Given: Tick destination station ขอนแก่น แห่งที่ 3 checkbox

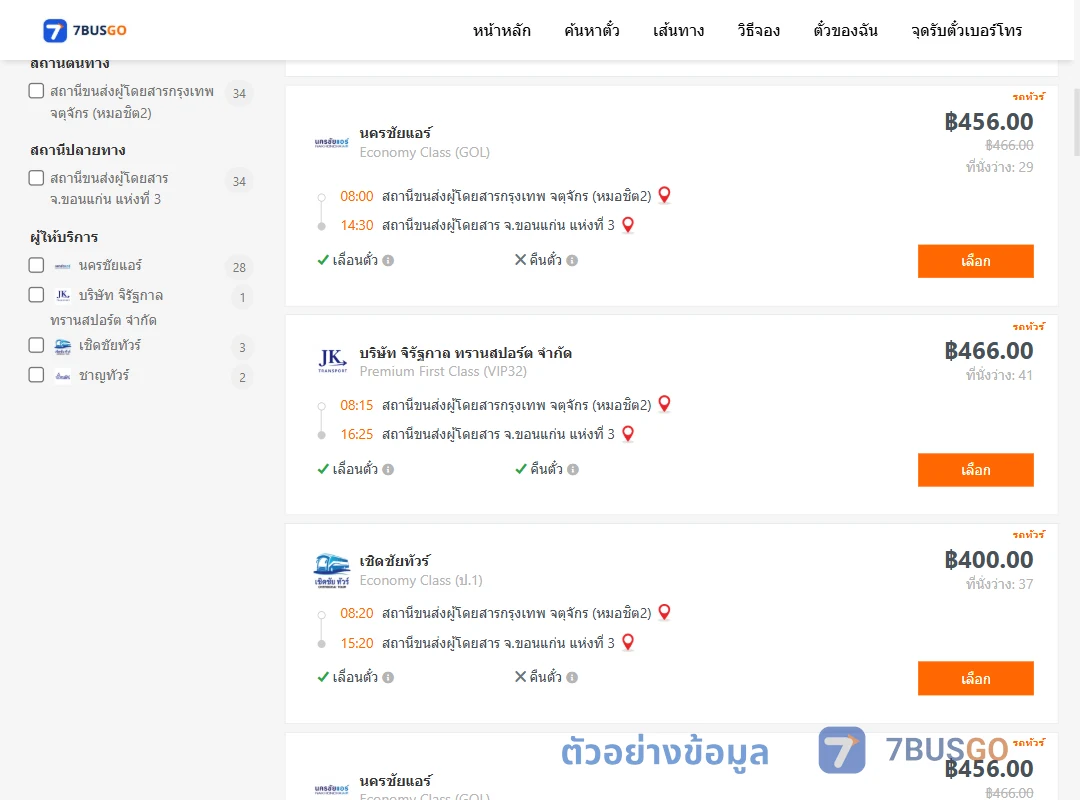Looking at the screenshot, I should 37,178.
